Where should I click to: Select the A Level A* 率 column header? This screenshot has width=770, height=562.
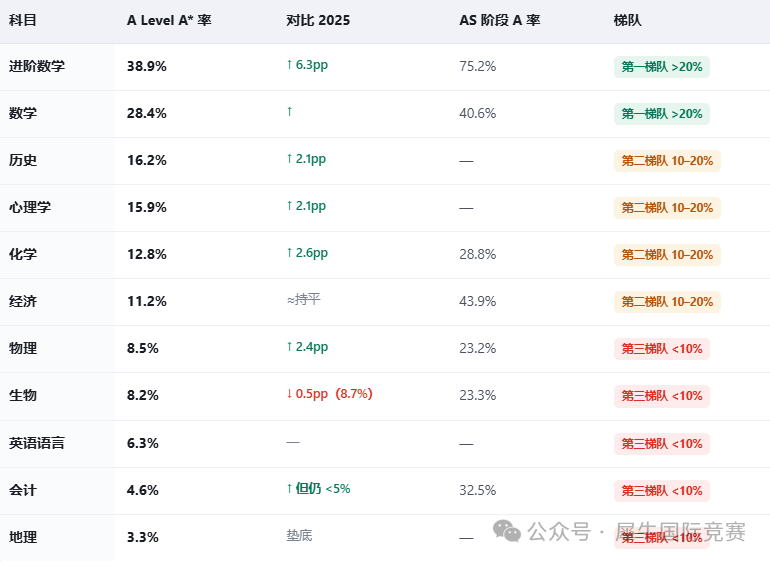(169, 20)
